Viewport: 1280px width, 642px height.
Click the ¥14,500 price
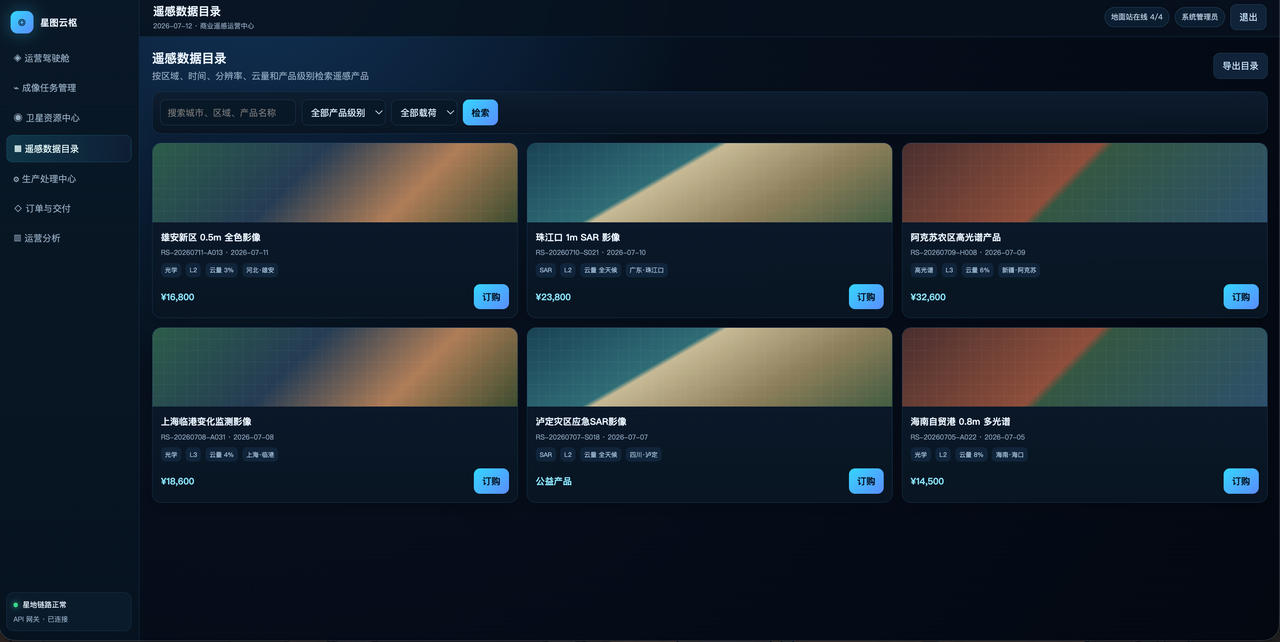(x=928, y=481)
